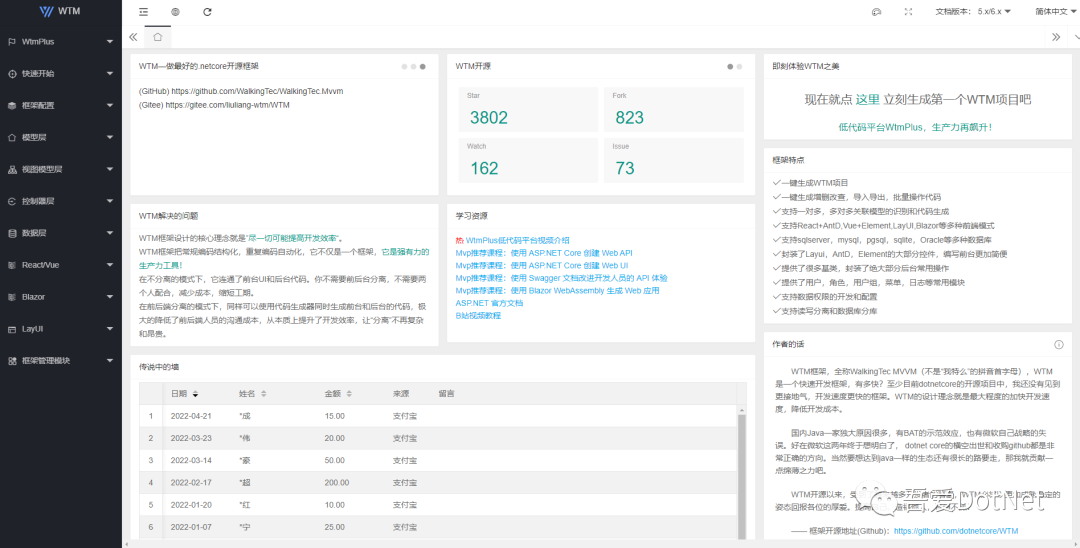
Task: Click the table's vertical scrollbar
Action: click(741, 475)
